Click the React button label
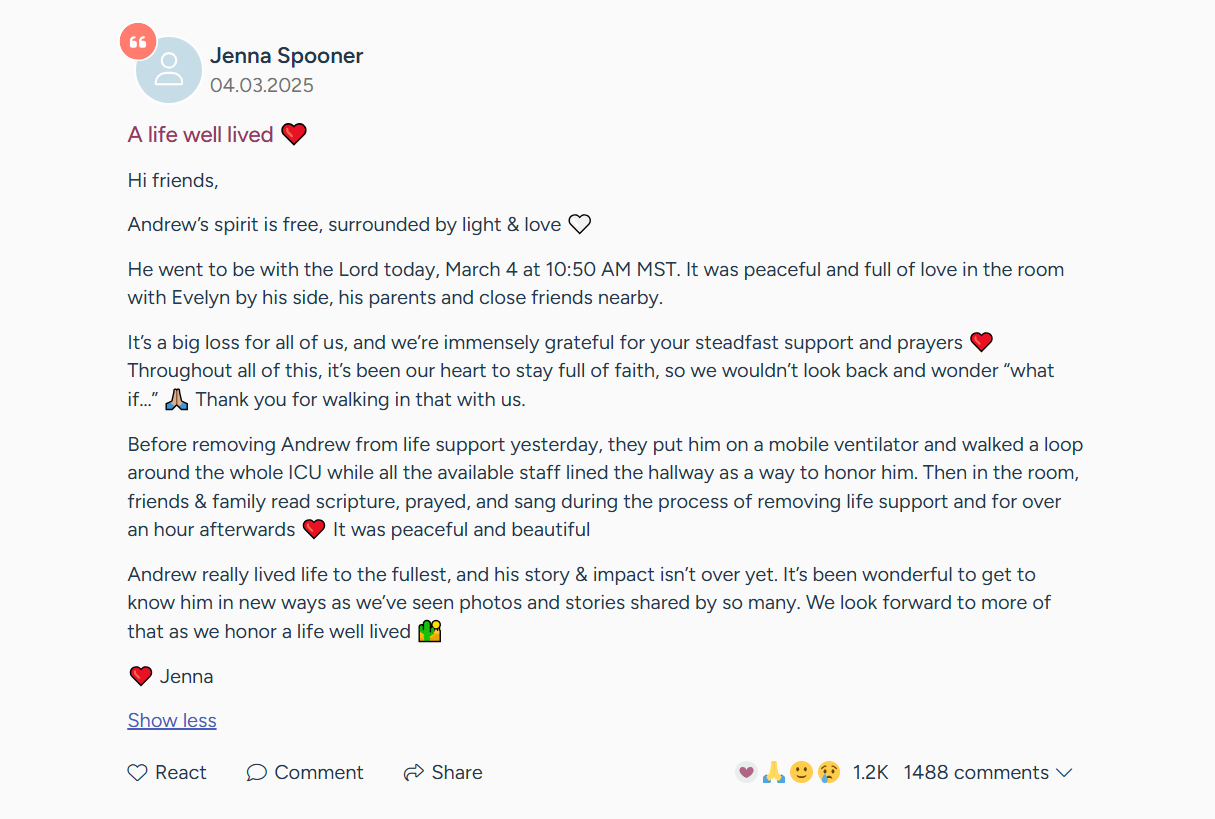Image resolution: width=1215 pixels, height=819 pixels. [181, 772]
